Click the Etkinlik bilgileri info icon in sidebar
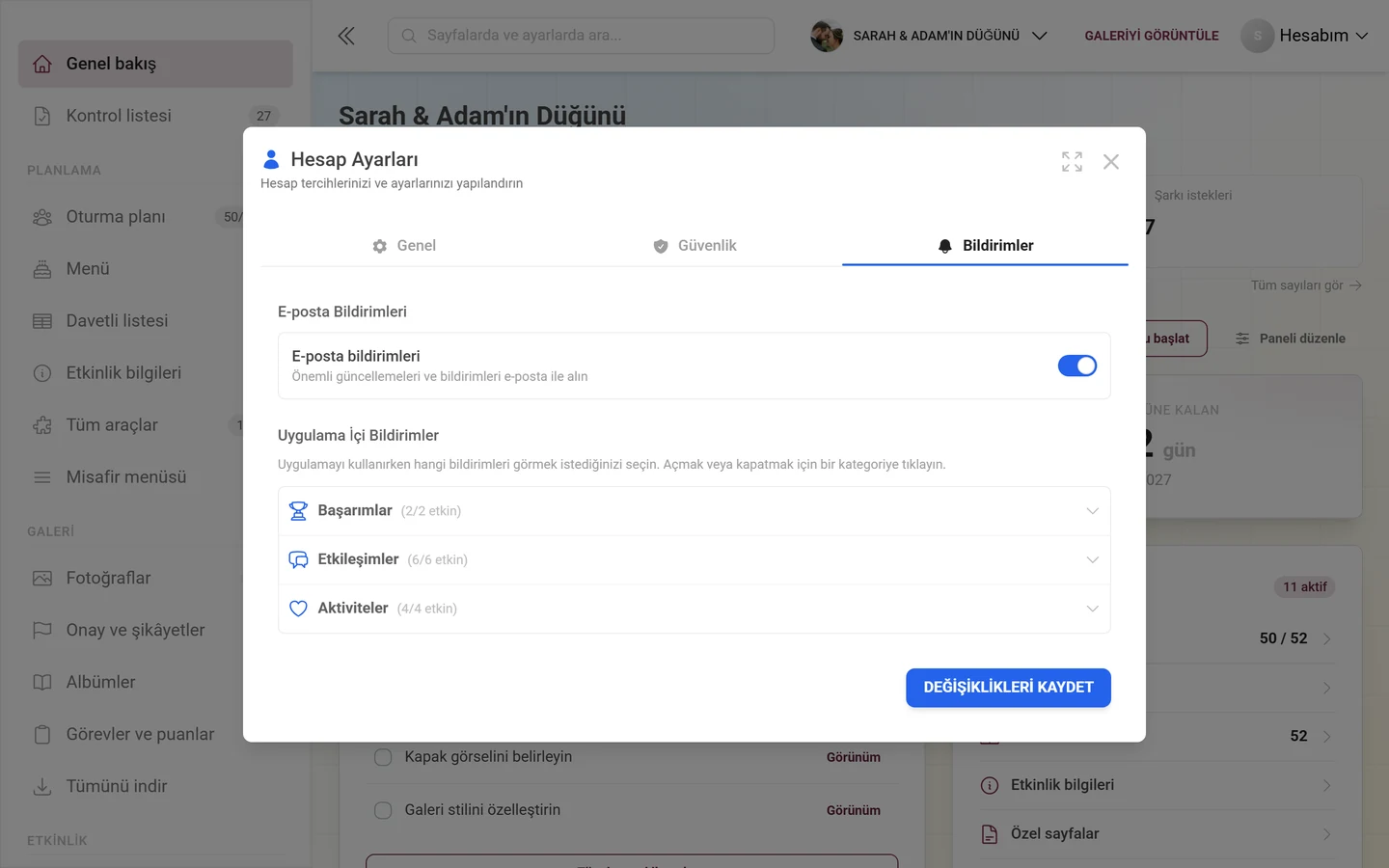 [x=42, y=373]
